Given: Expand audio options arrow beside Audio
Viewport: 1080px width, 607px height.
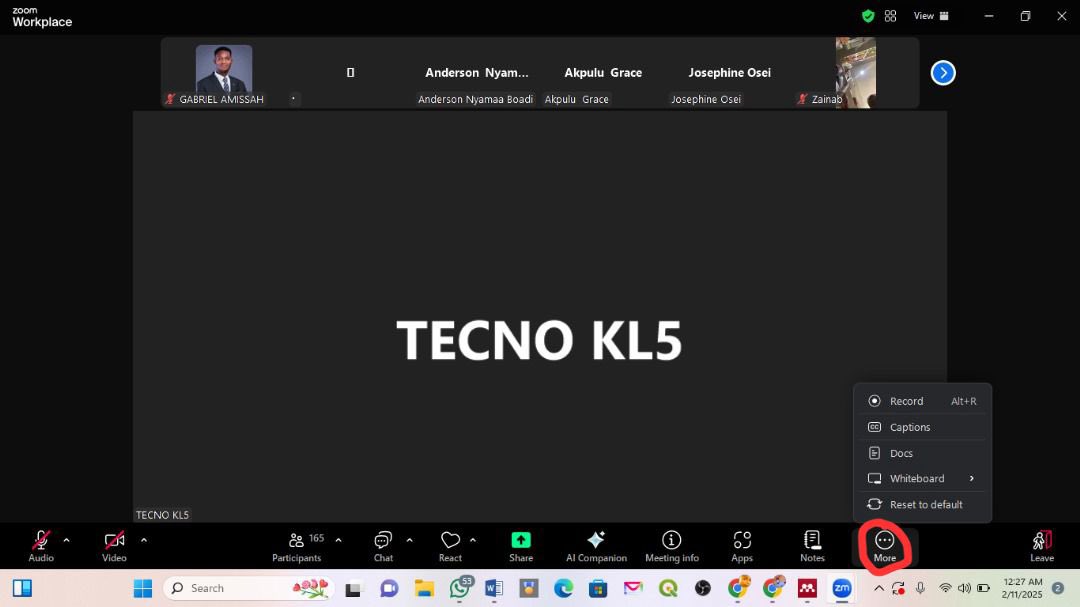Looking at the screenshot, I should [x=66, y=541].
